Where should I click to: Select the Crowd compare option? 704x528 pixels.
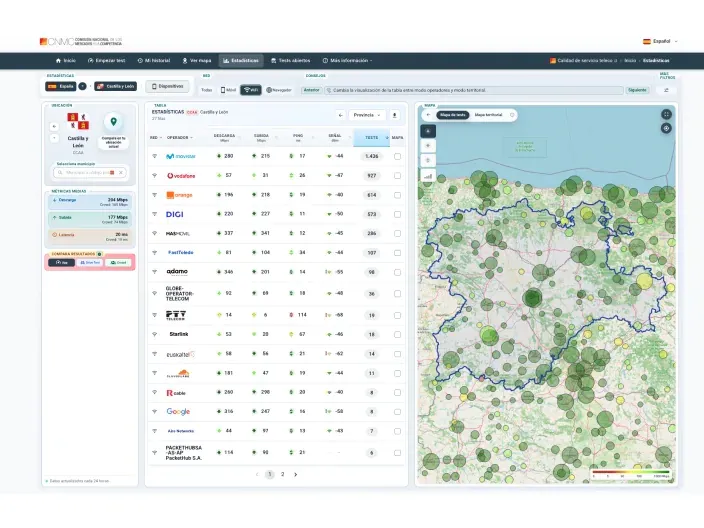click(x=119, y=263)
